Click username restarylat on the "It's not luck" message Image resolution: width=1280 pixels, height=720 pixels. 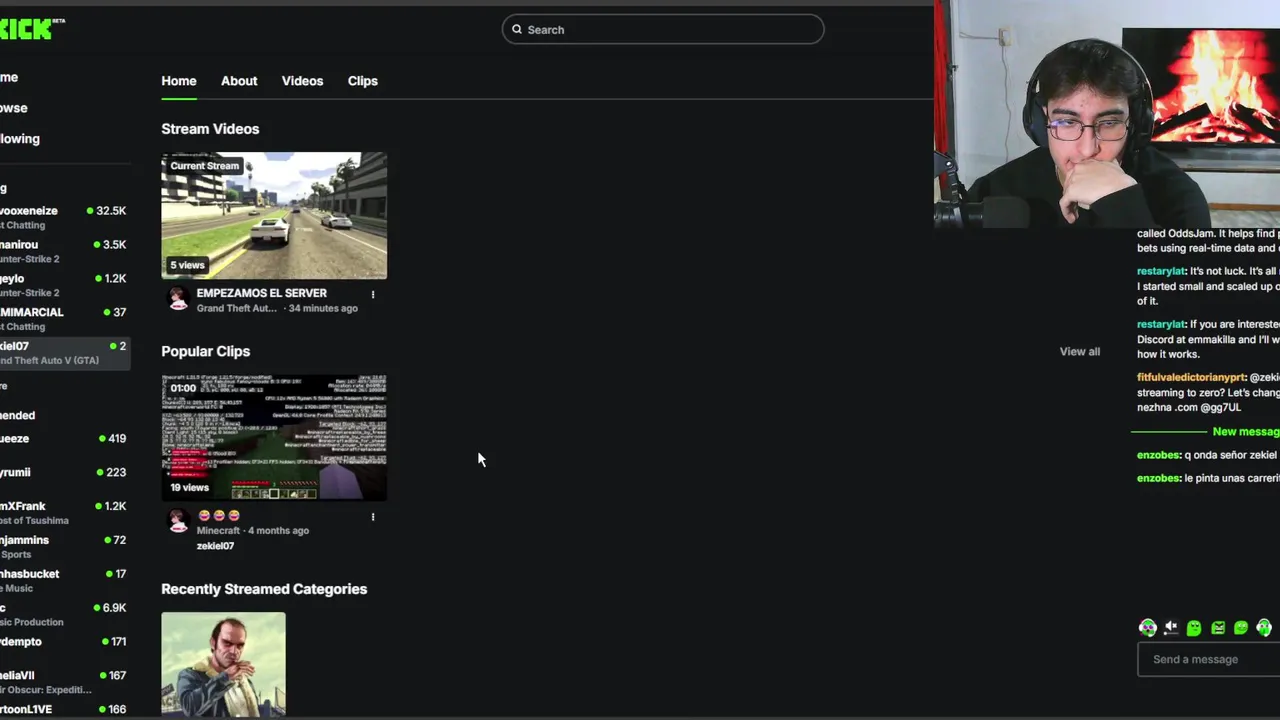[x=1161, y=271]
